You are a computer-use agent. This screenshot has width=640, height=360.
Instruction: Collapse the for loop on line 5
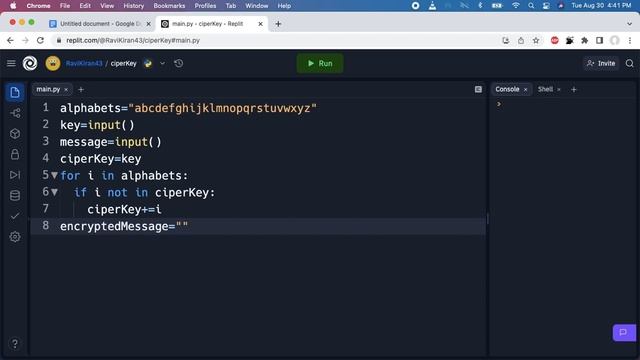click(x=54, y=176)
